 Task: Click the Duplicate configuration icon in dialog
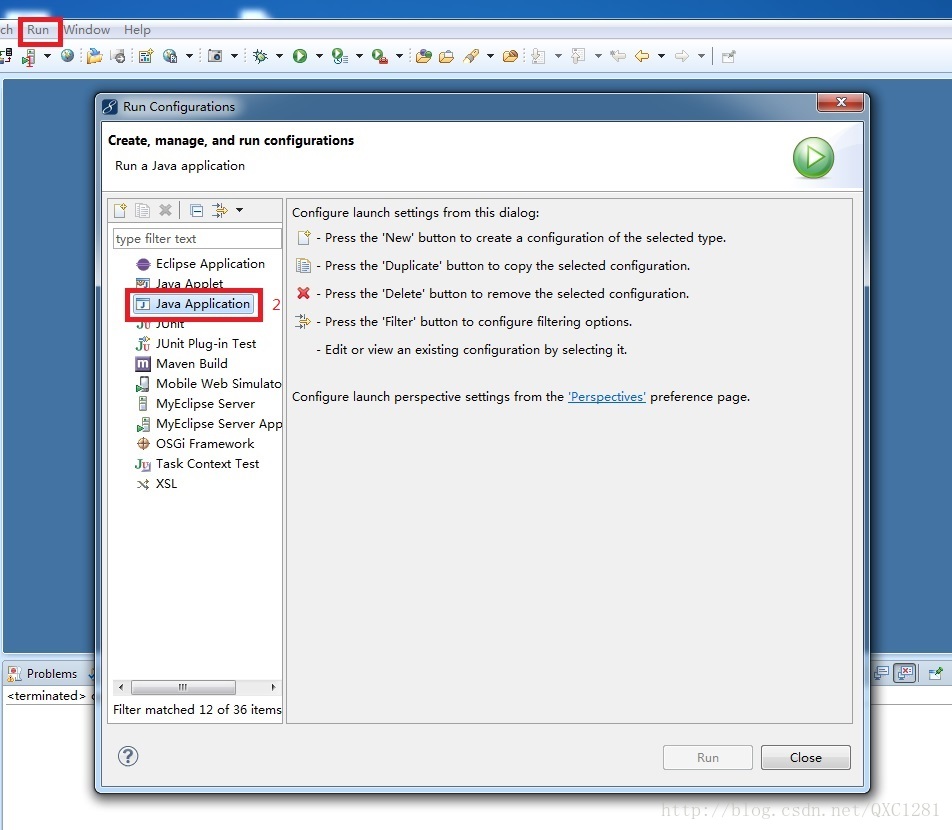143,210
